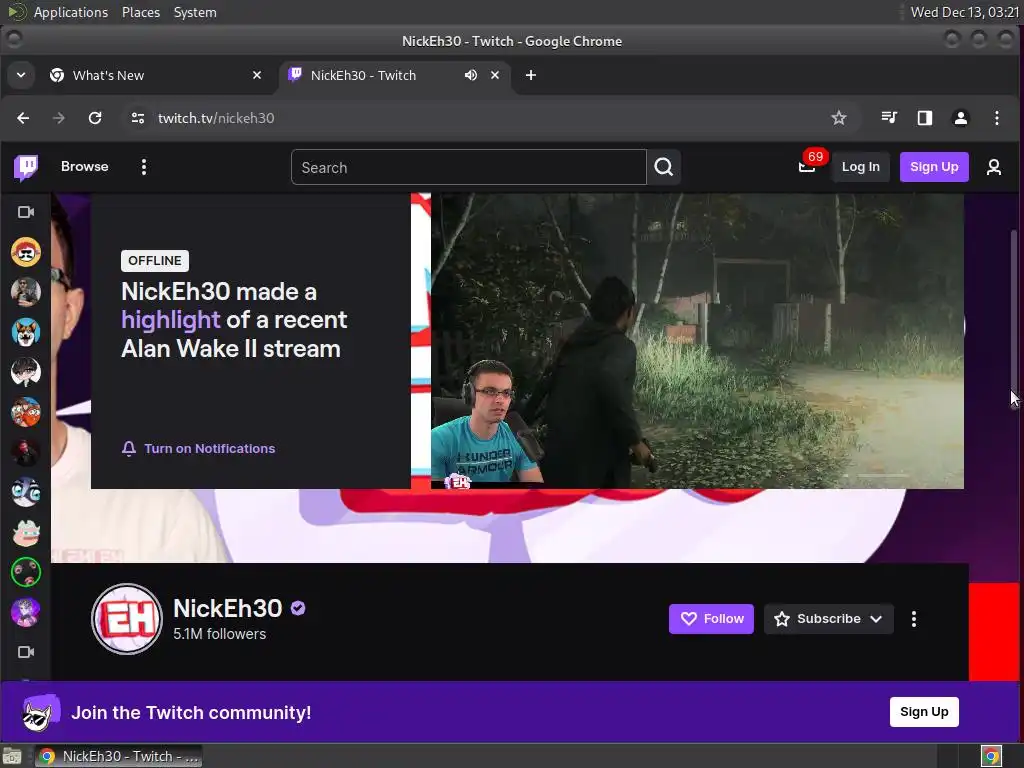Toggle the Chrome side panel
1024x768 pixels.
click(x=925, y=118)
